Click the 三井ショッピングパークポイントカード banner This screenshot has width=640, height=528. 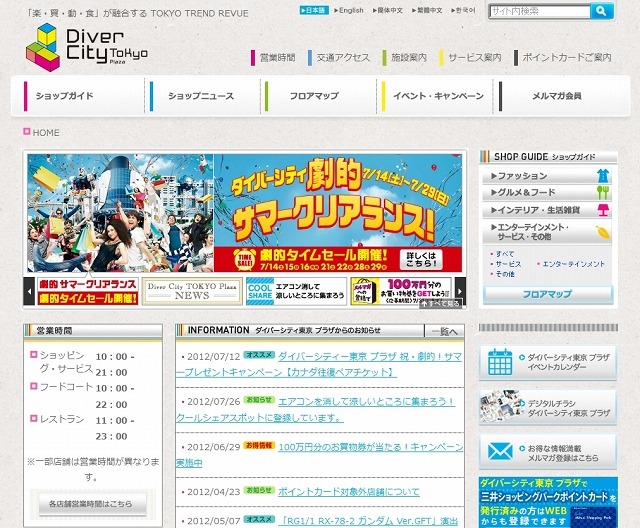(548, 503)
